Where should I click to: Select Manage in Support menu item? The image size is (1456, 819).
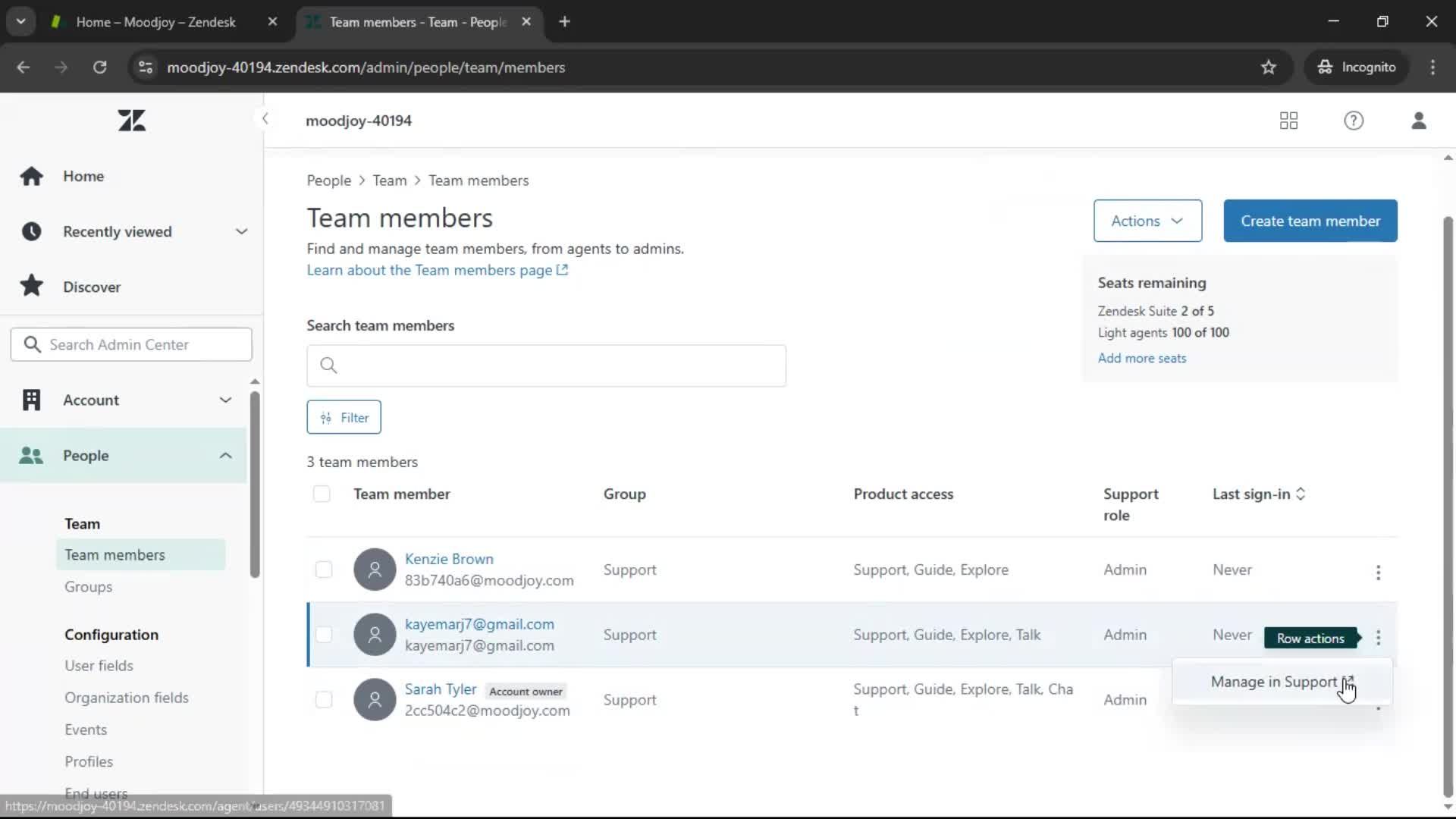(x=1282, y=682)
